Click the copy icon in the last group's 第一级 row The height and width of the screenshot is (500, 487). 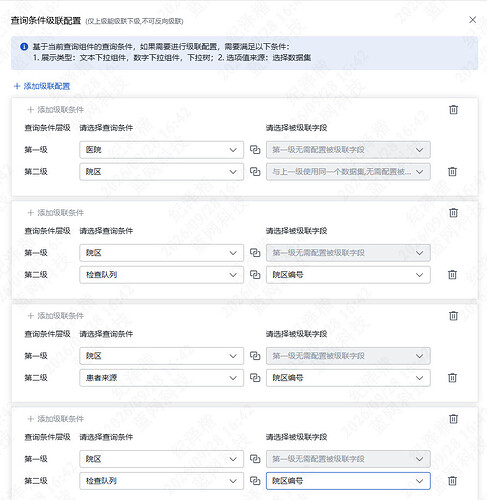(x=255, y=459)
